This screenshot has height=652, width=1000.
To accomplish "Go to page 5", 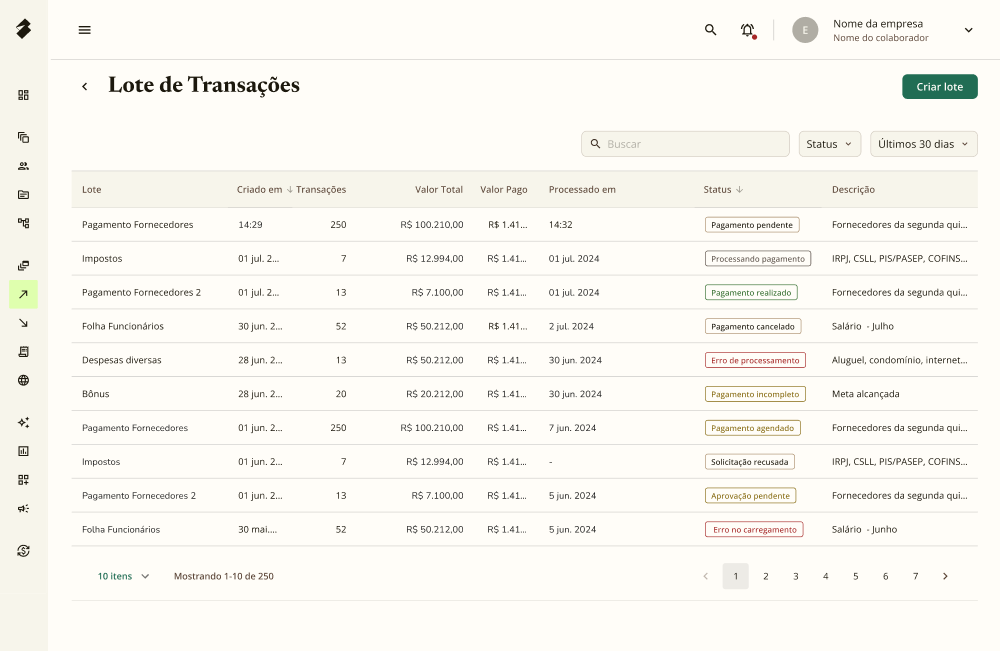I will click(x=855, y=576).
